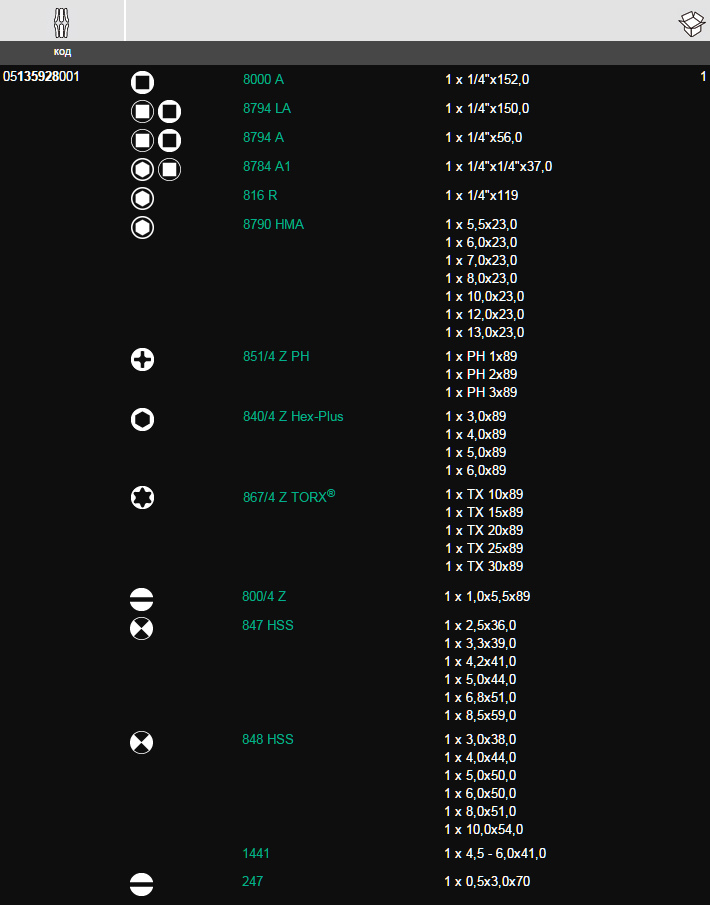The image size is (710, 905).
Task: Click the slotted icon beside 800/4 Z
Action: pyautogui.click(x=141, y=600)
